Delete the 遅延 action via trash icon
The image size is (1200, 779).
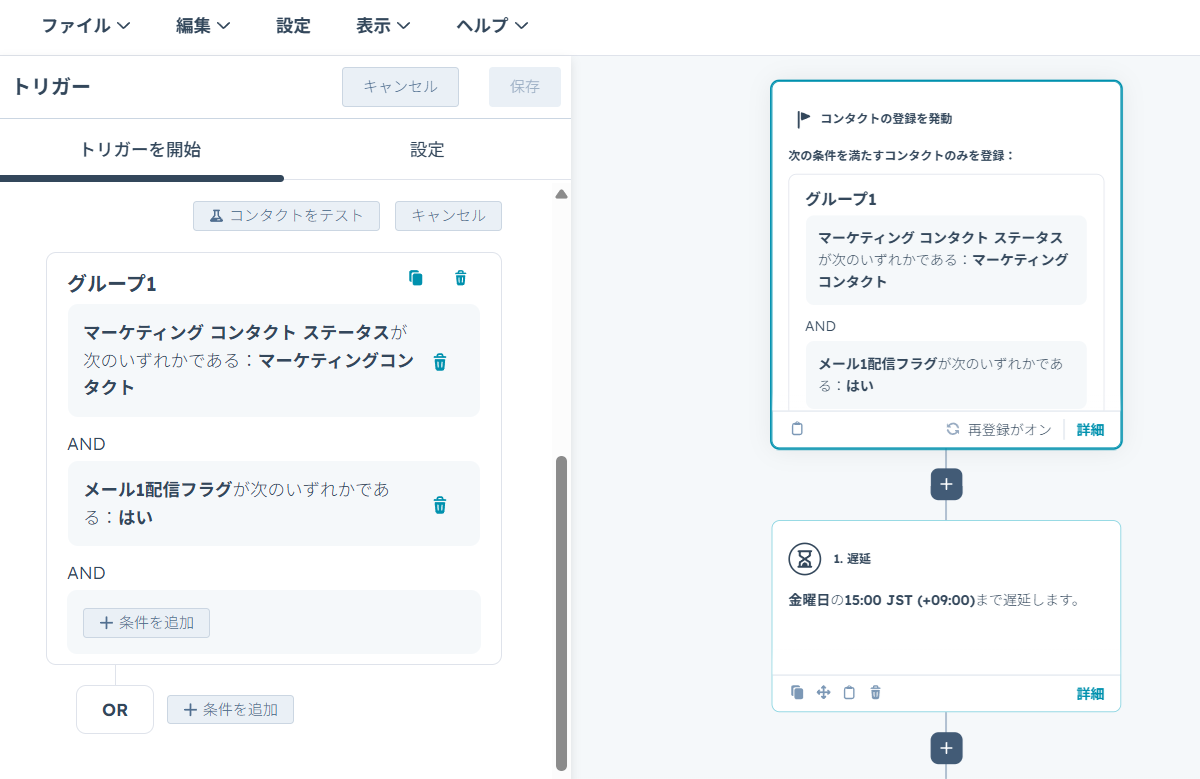click(x=875, y=692)
